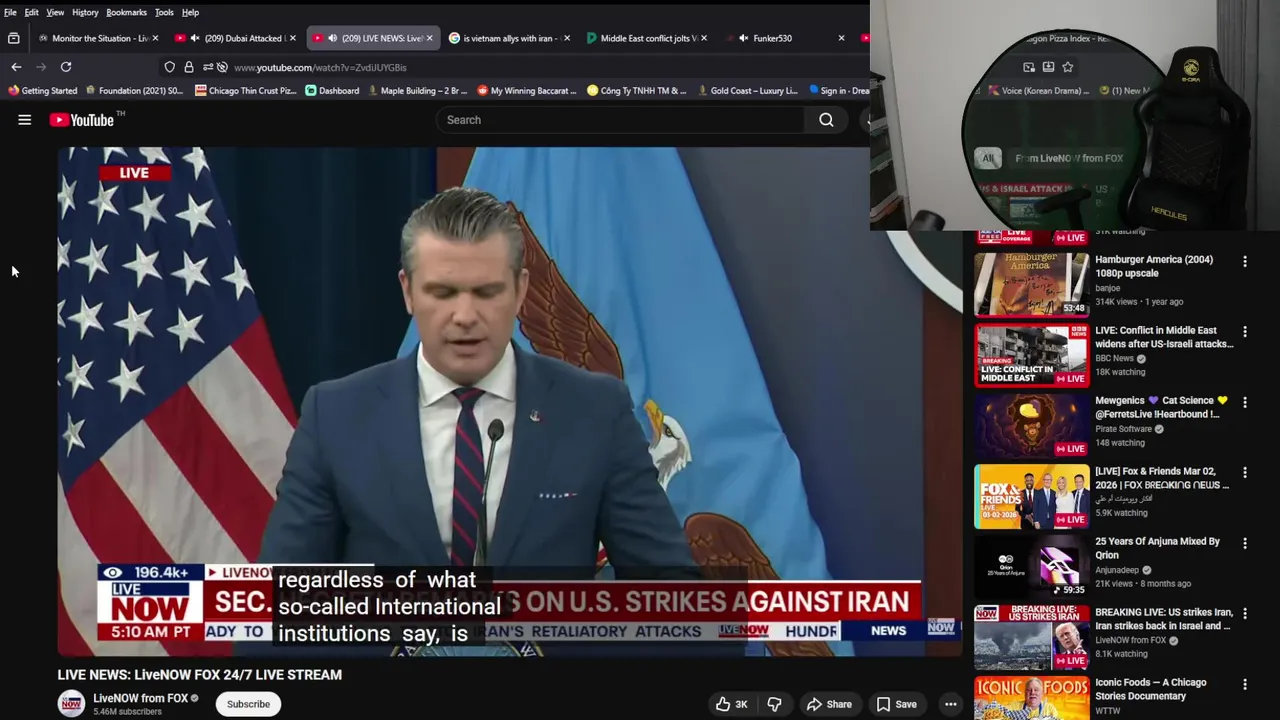Click site security padlock icon
1280x720 pixels.
click(x=188, y=67)
